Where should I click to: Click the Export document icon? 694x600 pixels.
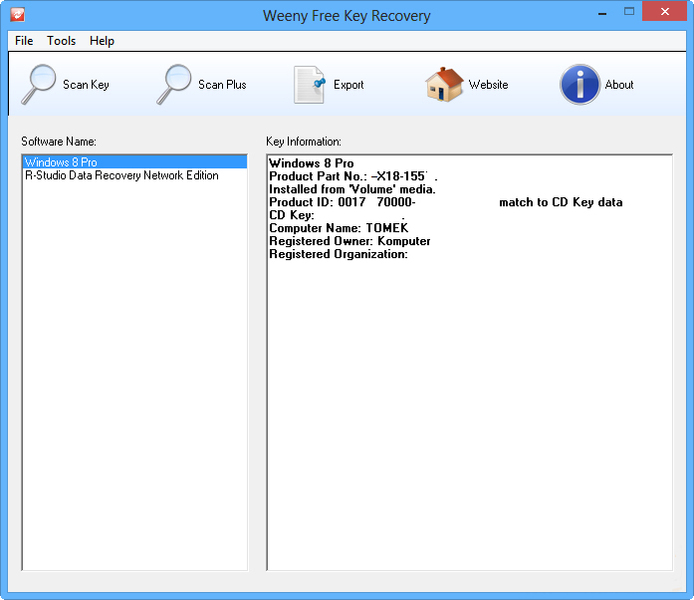(x=309, y=85)
